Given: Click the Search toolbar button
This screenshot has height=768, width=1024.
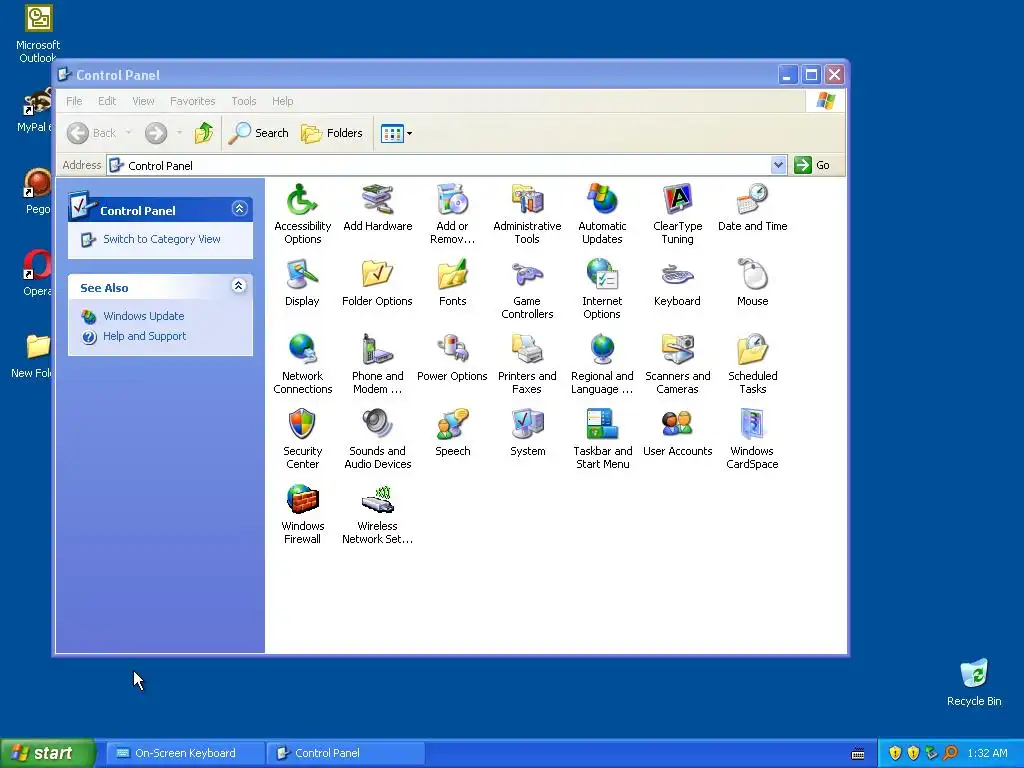Looking at the screenshot, I should click(259, 133).
